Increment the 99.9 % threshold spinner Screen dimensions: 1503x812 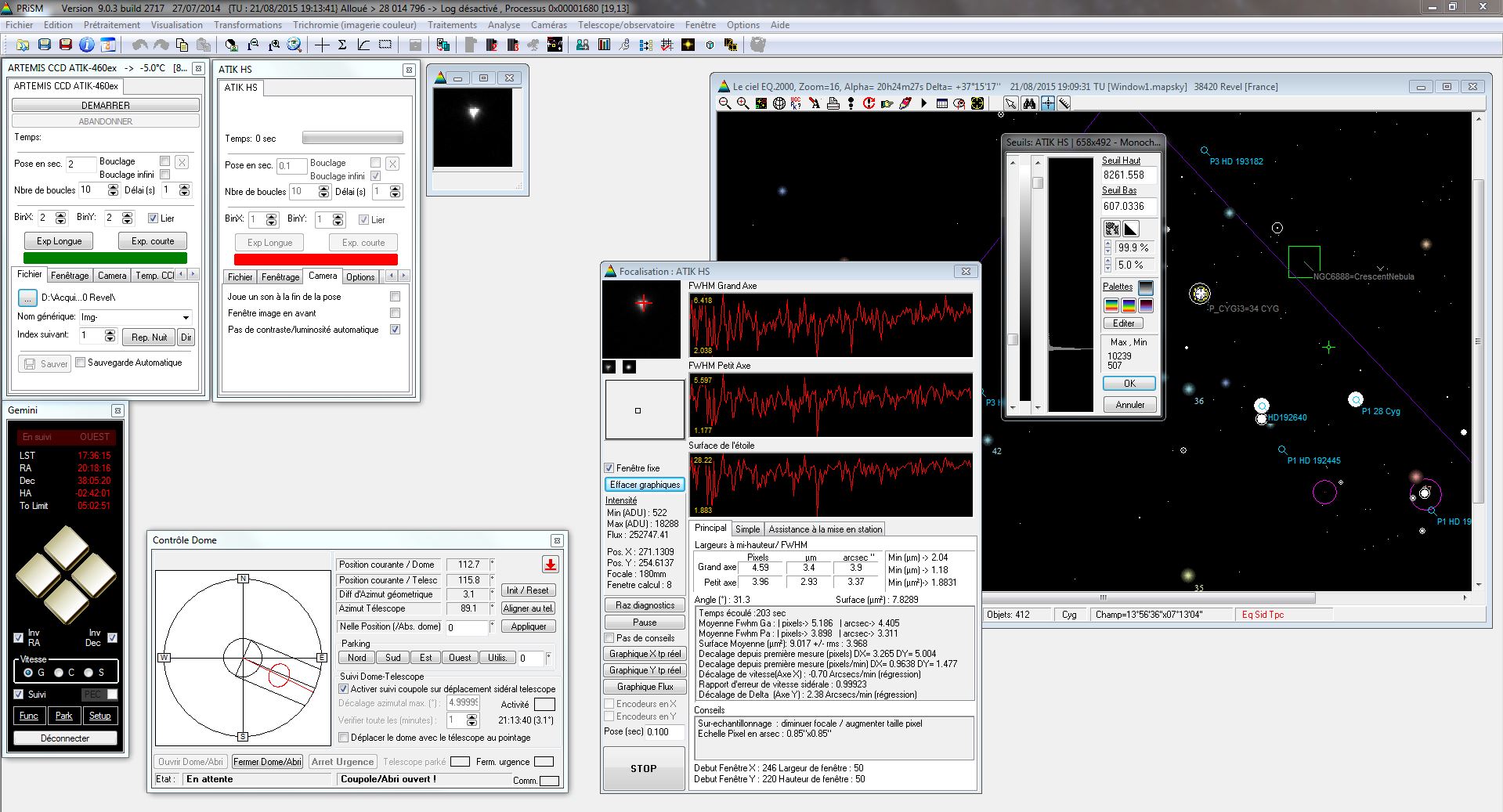(x=1107, y=244)
